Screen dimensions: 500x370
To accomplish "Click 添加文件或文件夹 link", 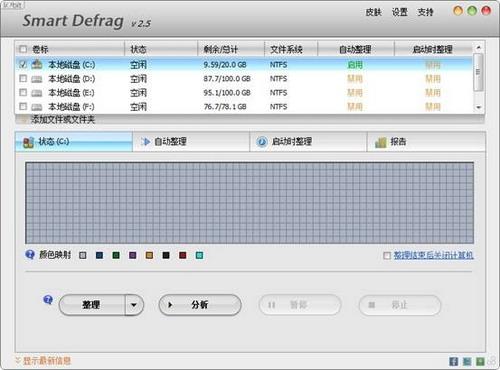I will pos(63,119).
